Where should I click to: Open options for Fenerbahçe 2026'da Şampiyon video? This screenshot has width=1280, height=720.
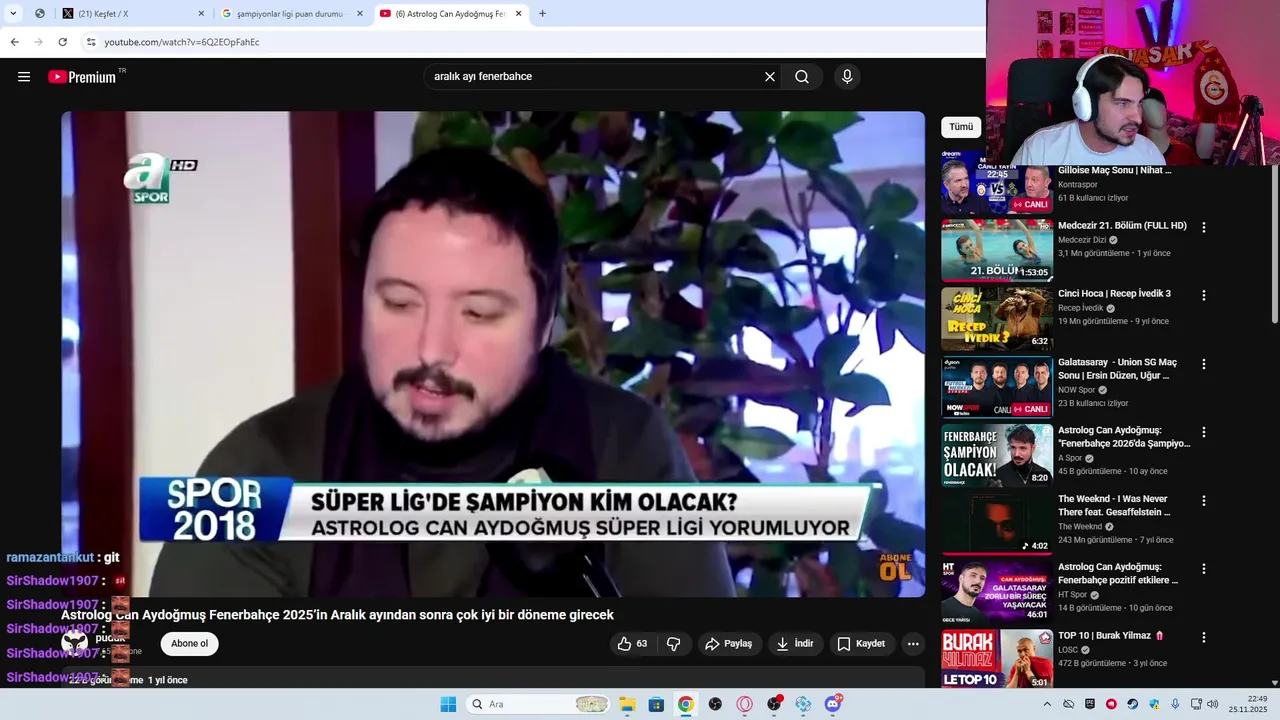pos(1204,432)
